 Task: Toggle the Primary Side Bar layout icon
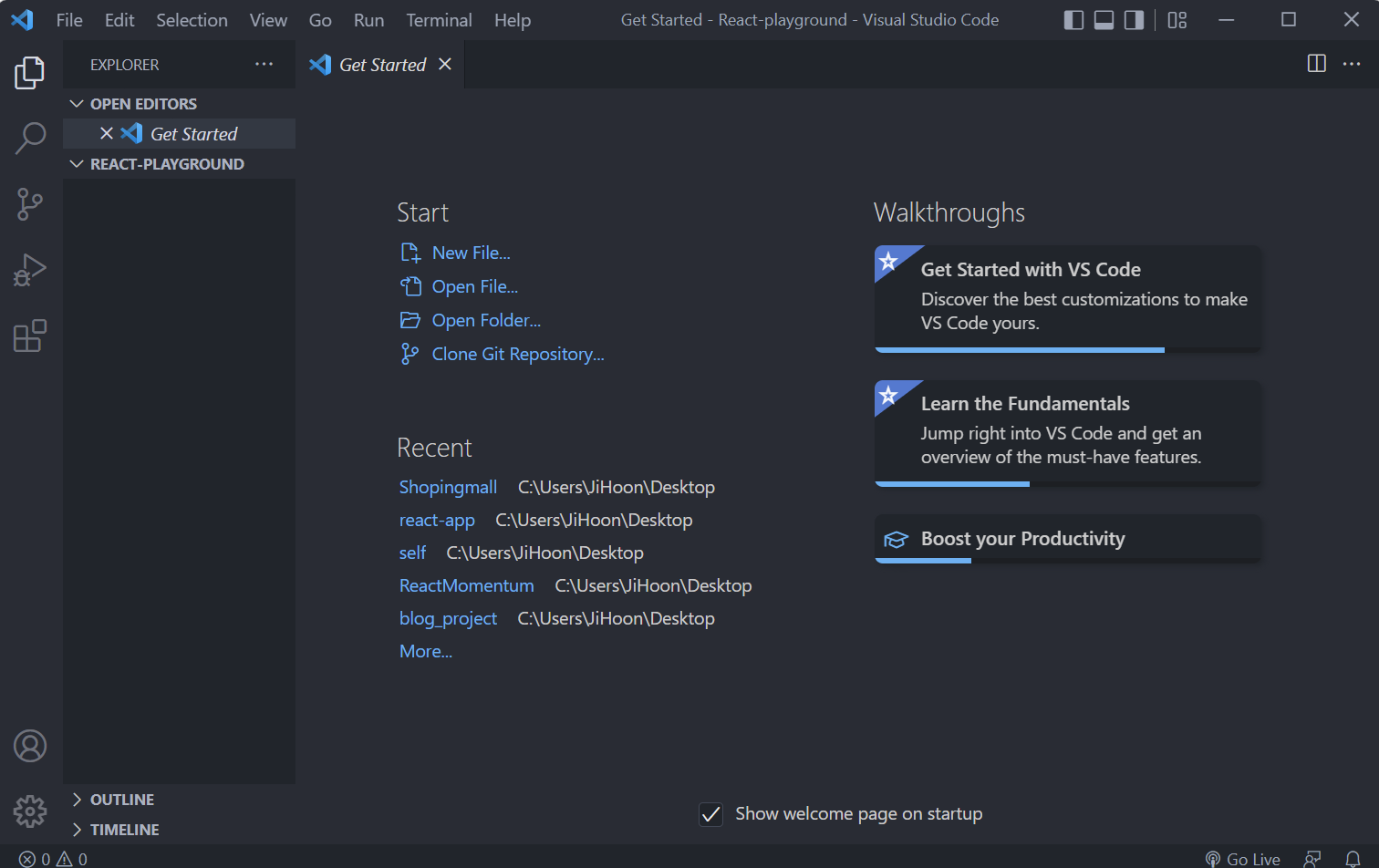[x=1074, y=20]
